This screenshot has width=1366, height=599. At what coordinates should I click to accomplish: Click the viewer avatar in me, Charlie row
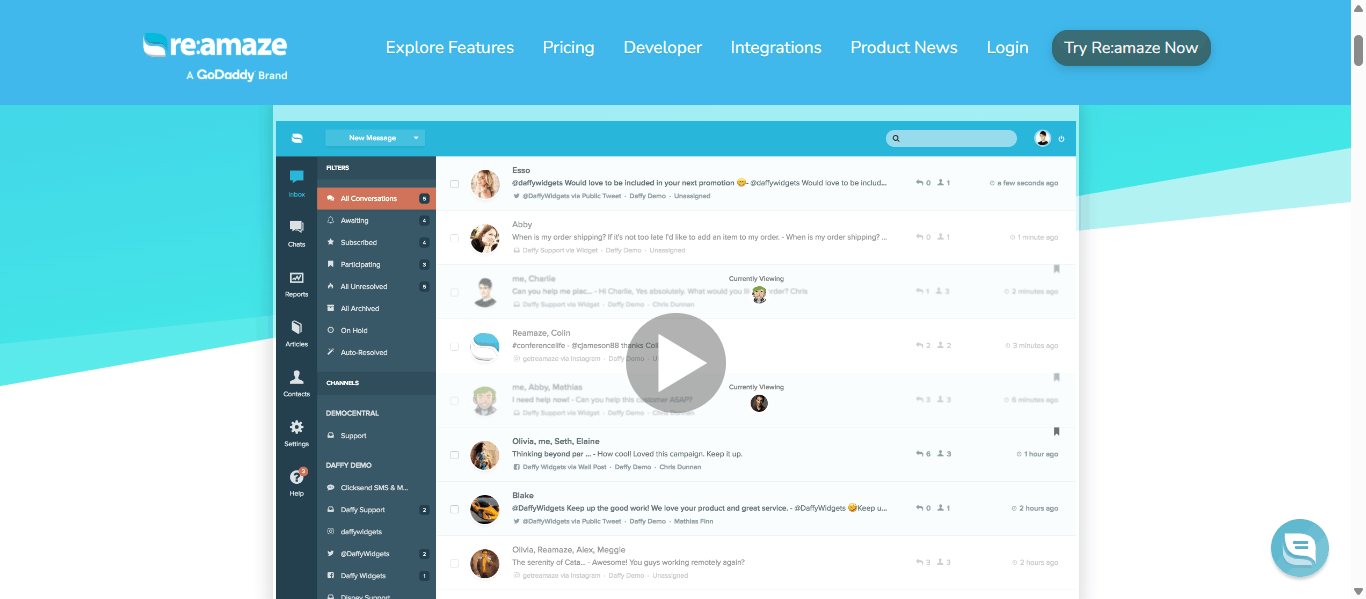[x=759, y=295]
